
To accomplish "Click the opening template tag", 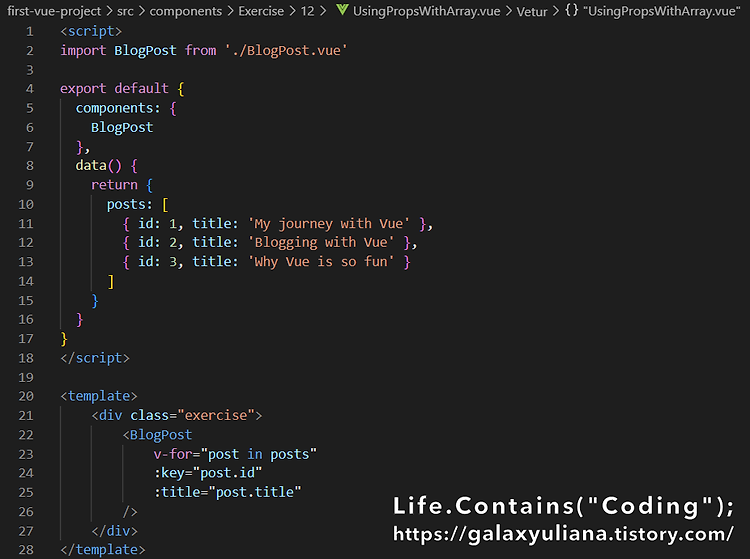I will [99, 396].
